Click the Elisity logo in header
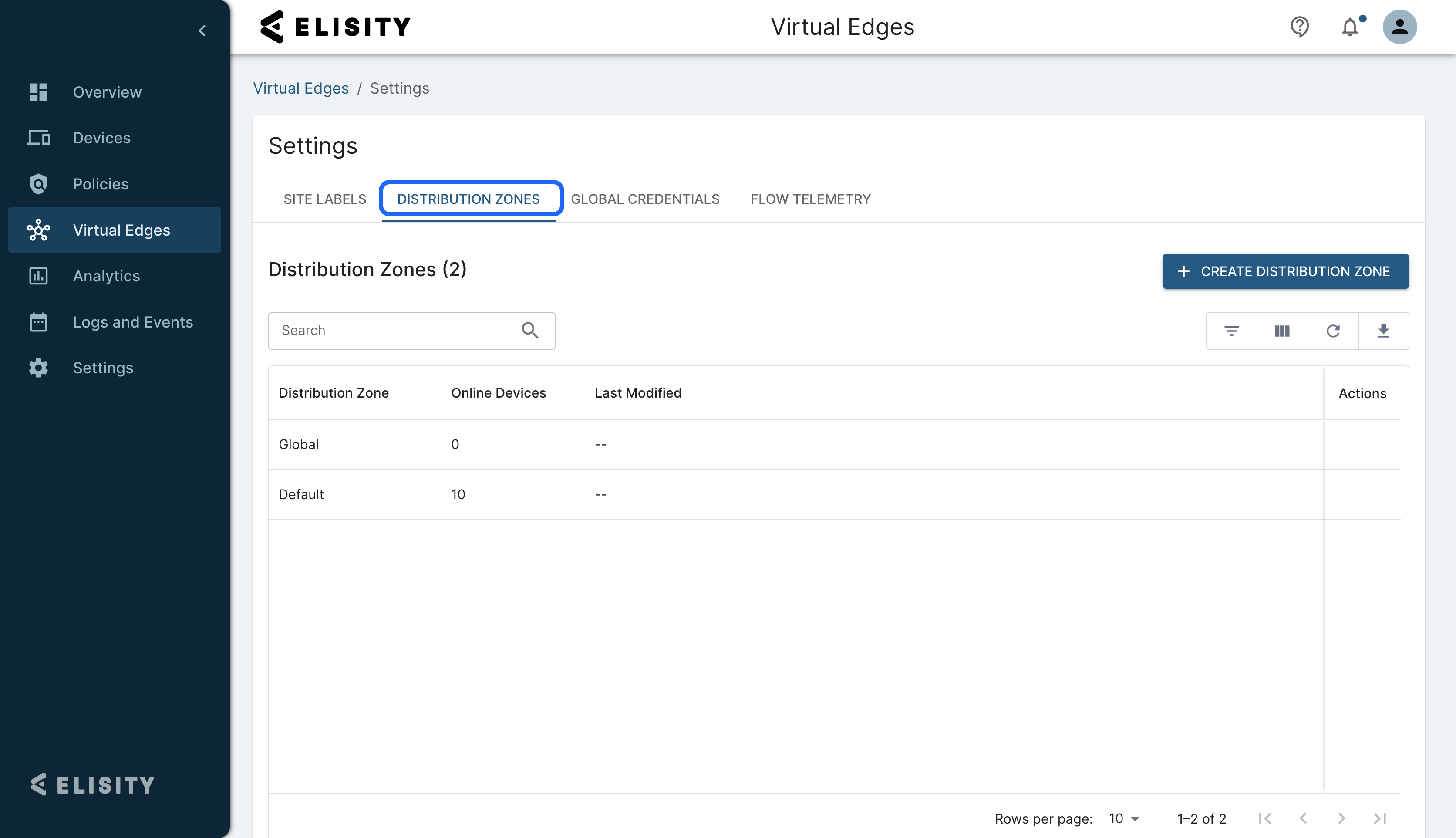 coord(335,27)
